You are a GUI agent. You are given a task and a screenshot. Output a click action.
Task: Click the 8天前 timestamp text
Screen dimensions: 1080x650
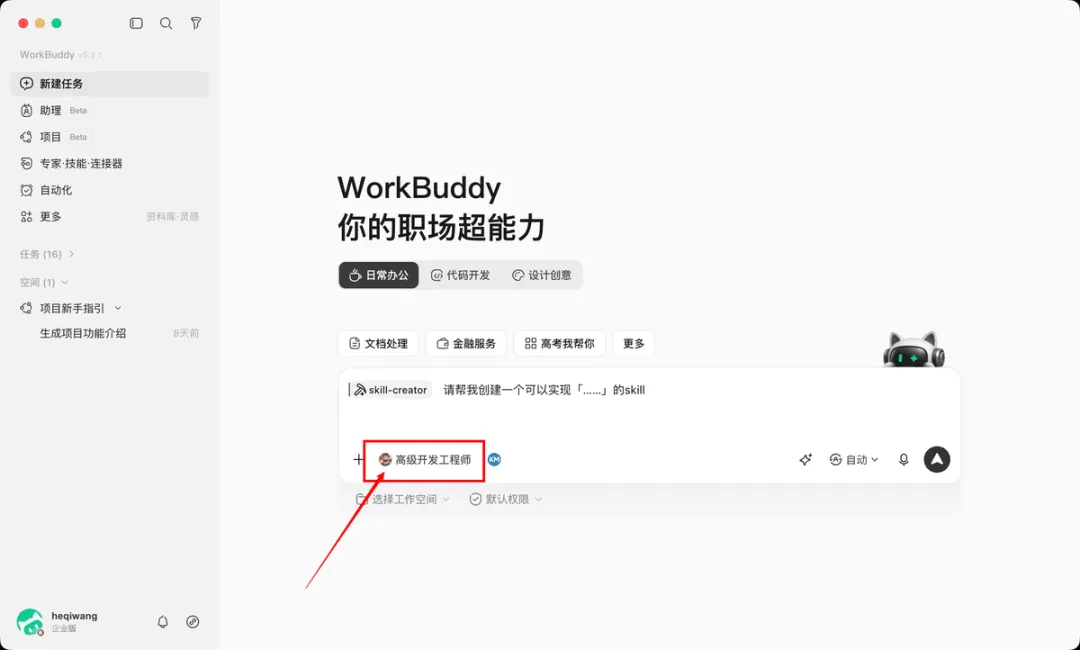[186, 333]
